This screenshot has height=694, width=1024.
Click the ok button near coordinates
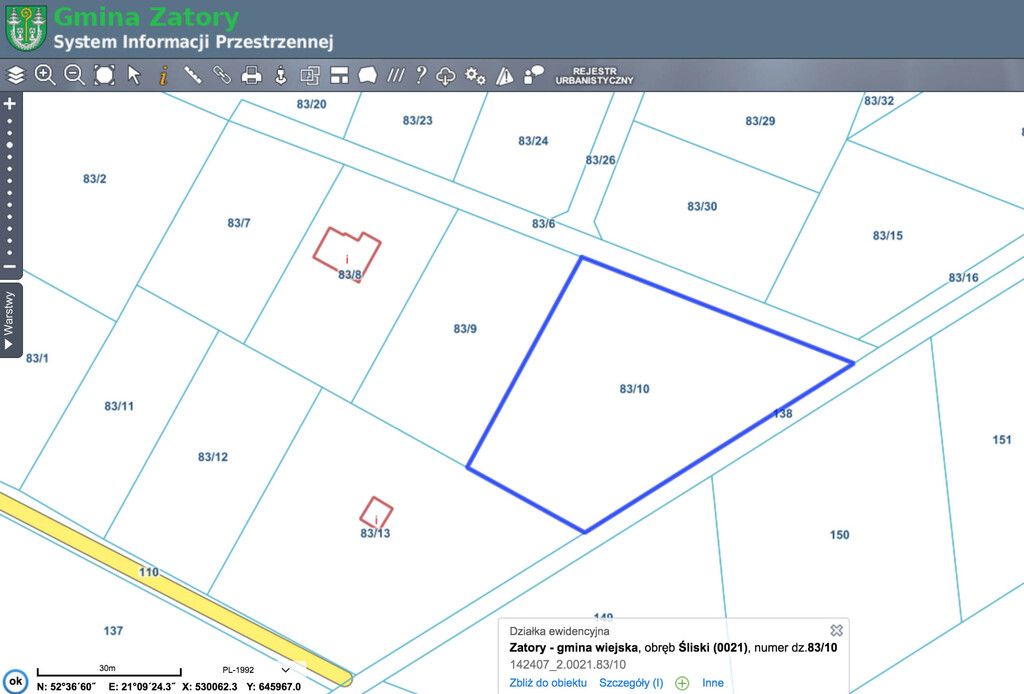pyautogui.click(x=16, y=681)
